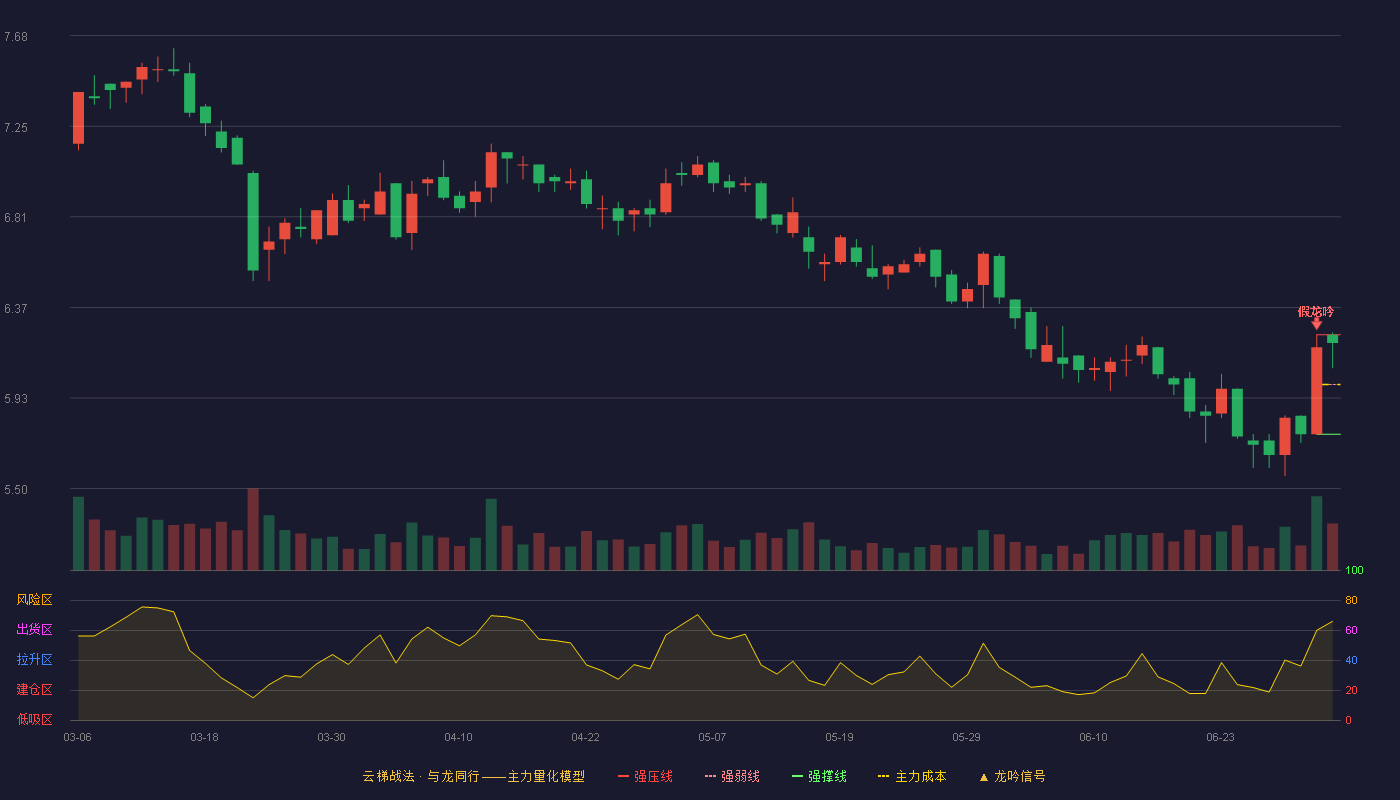Screen dimensions: 1400x800
Task: Click the 风险区 zone label
Action: click(x=34, y=600)
